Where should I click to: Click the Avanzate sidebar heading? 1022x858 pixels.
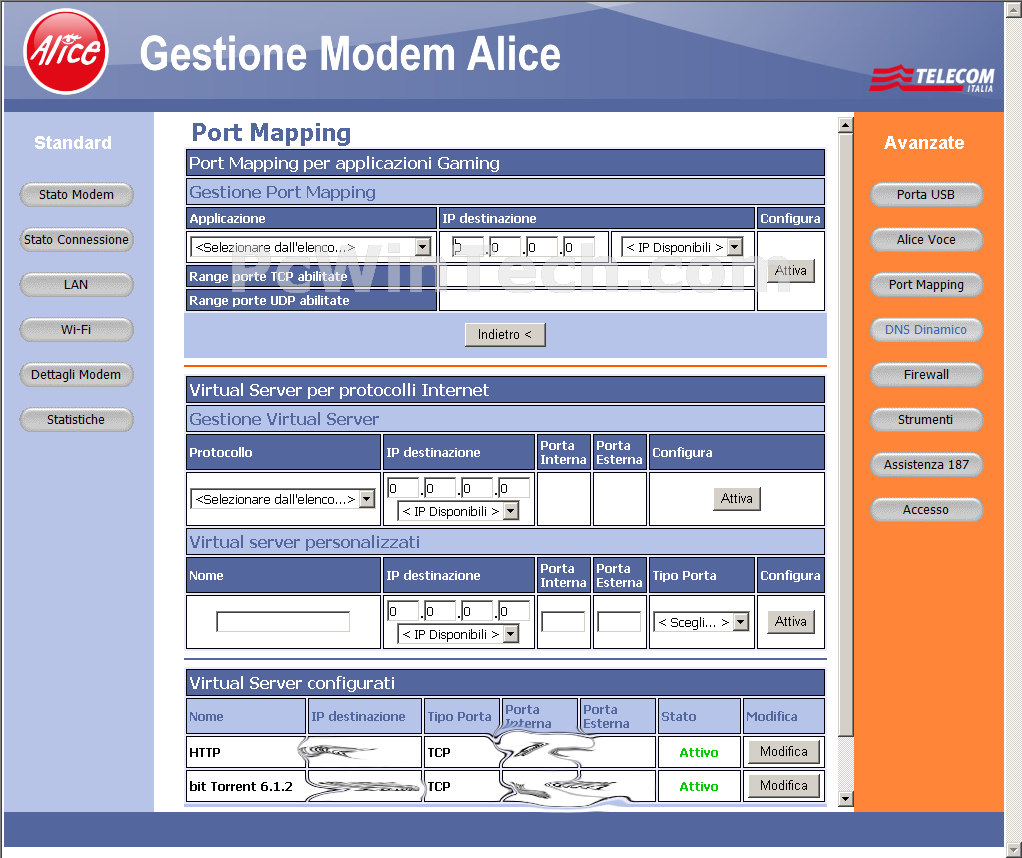924,142
